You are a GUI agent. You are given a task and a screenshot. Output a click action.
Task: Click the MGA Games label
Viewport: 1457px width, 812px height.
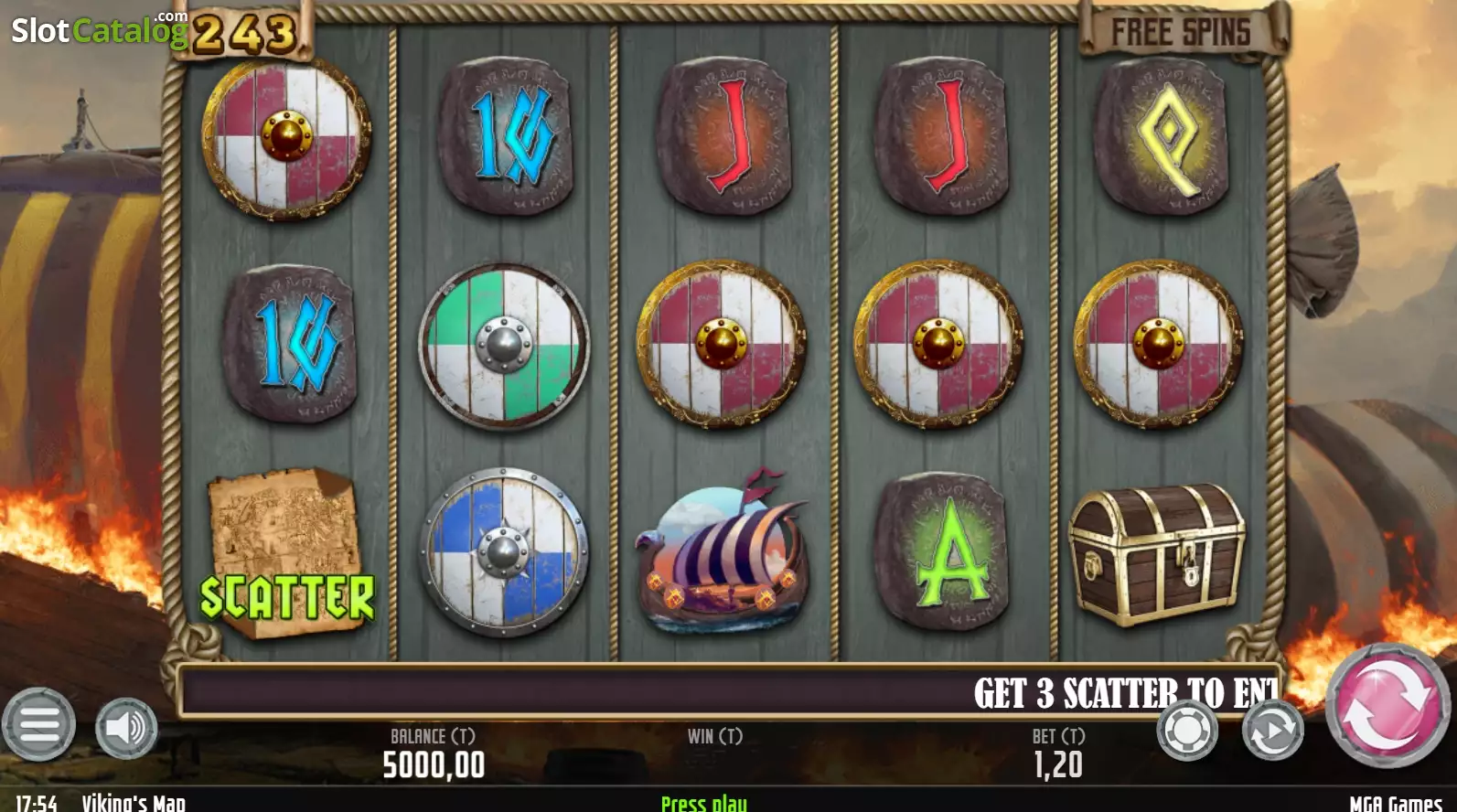pyautogui.click(x=1396, y=803)
